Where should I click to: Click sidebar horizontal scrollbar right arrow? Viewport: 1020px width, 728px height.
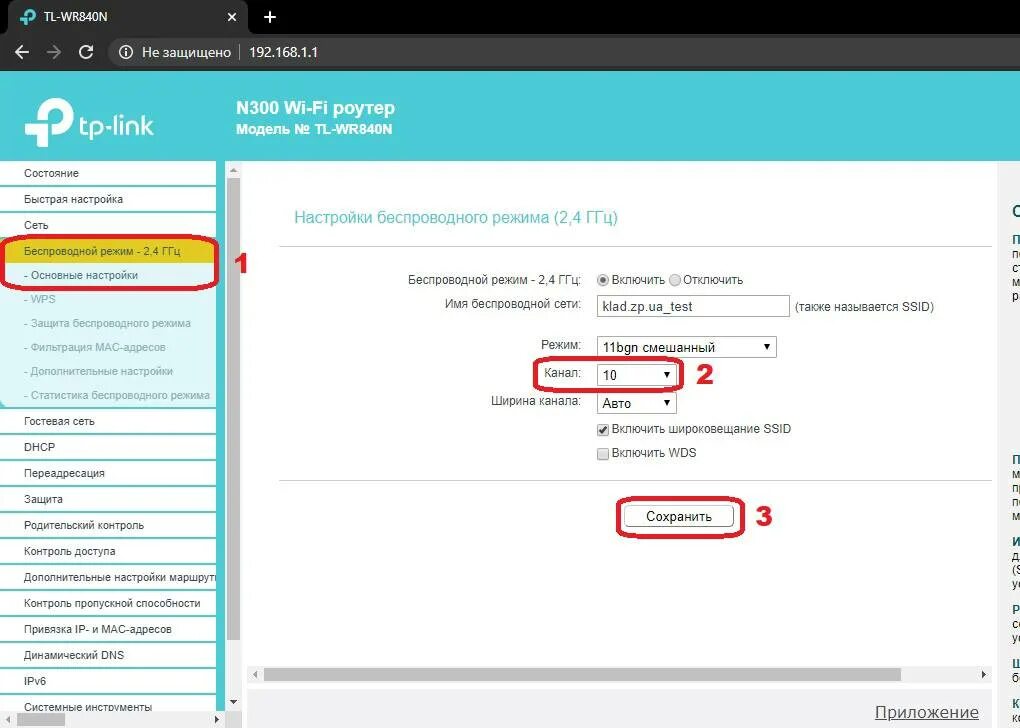pos(217,720)
